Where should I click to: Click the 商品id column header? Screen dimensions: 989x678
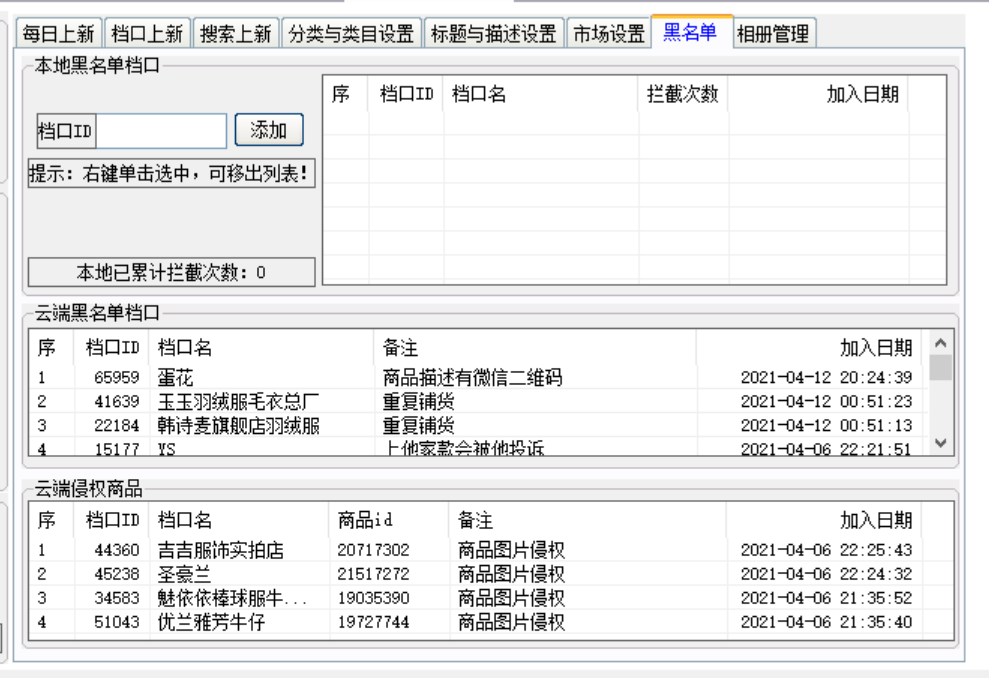click(x=389, y=520)
